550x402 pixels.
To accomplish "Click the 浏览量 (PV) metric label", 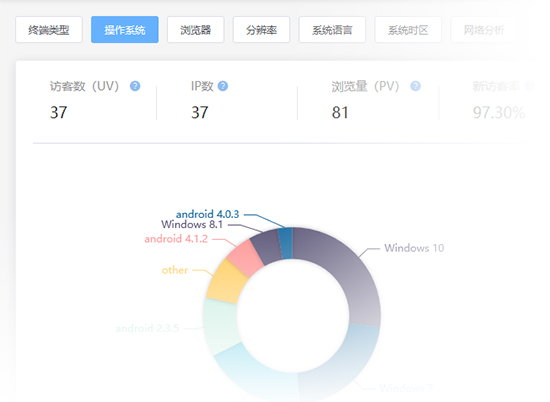I will pos(365,86).
